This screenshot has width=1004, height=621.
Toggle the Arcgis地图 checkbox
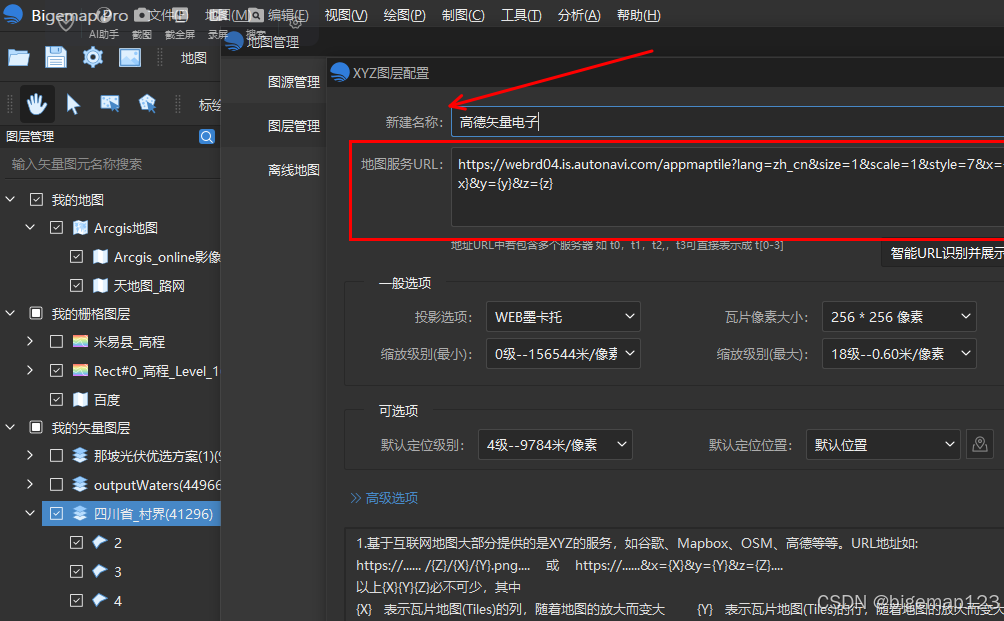pyautogui.click(x=56, y=227)
